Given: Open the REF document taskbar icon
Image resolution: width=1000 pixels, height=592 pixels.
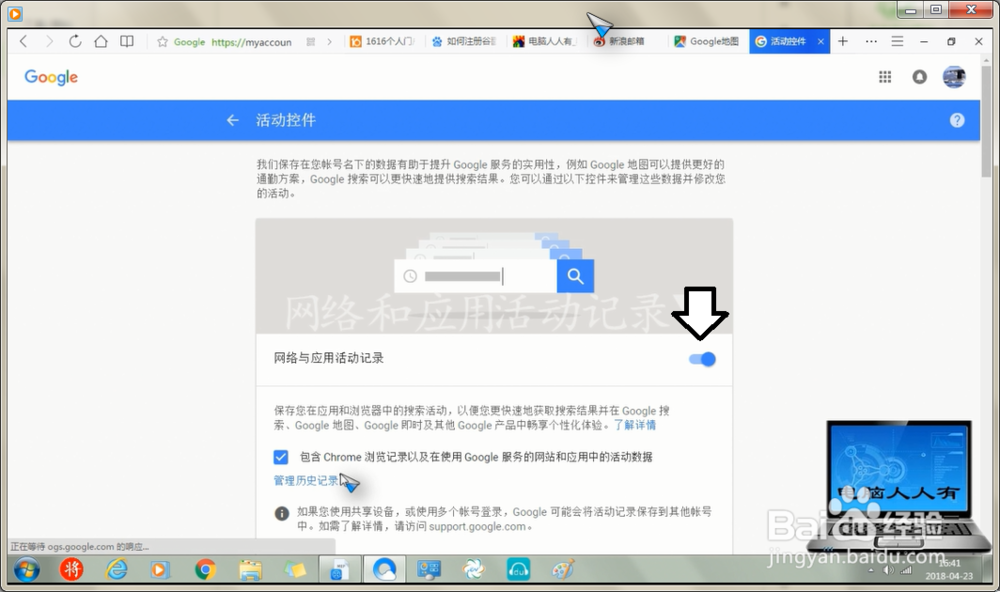Looking at the screenshot, I should [339, 570].
